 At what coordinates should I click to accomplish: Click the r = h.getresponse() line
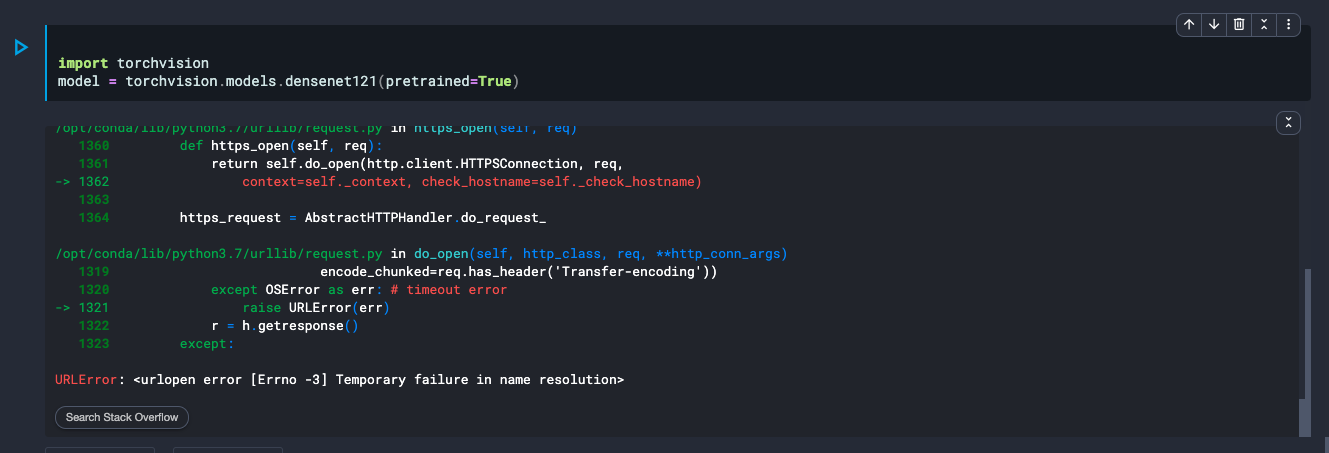click(284, 326)
